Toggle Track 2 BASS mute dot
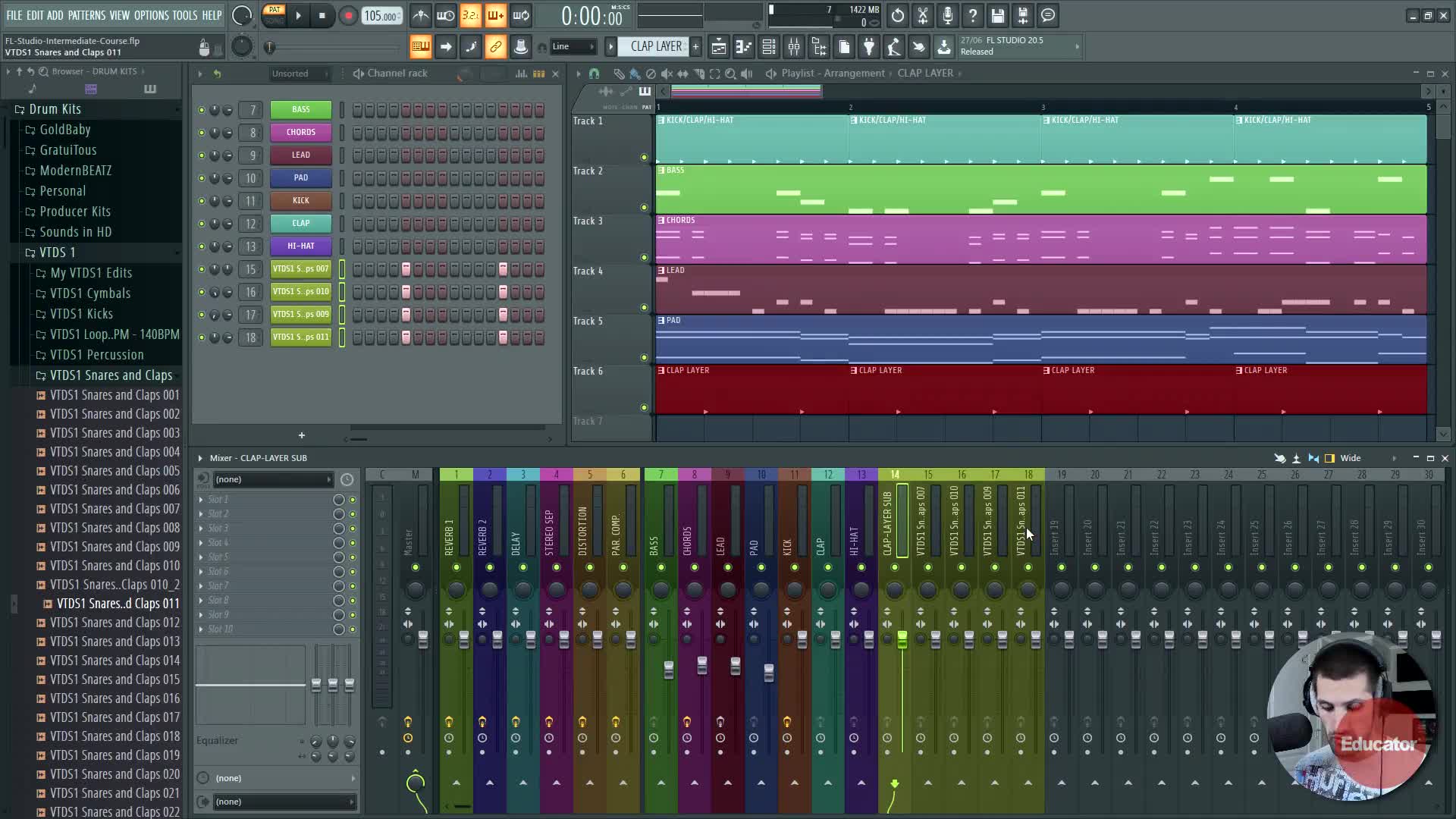Viewport: 1456px width, 819px height. pyautogui.click(x=645, y=207)
